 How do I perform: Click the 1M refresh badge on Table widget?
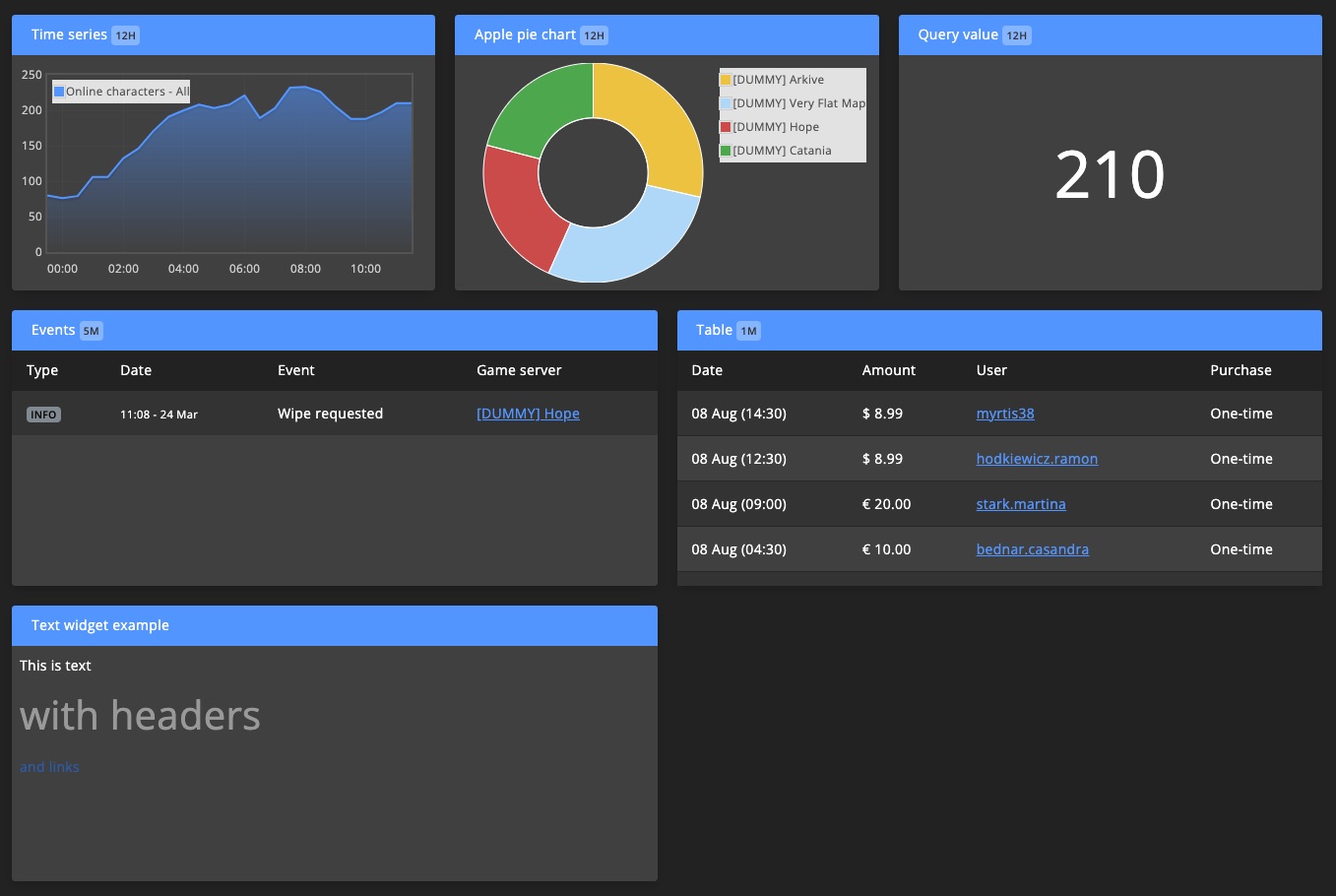coord(748,331)
